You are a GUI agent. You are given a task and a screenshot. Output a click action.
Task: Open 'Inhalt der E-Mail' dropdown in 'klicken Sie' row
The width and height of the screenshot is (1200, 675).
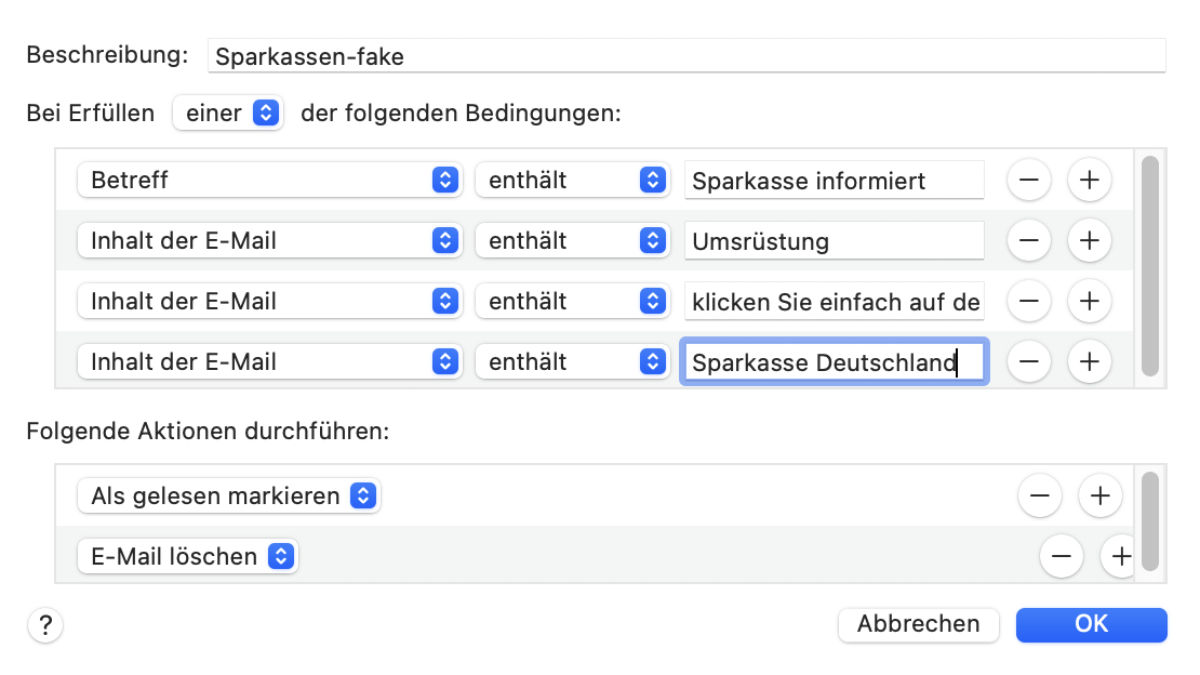269,301
